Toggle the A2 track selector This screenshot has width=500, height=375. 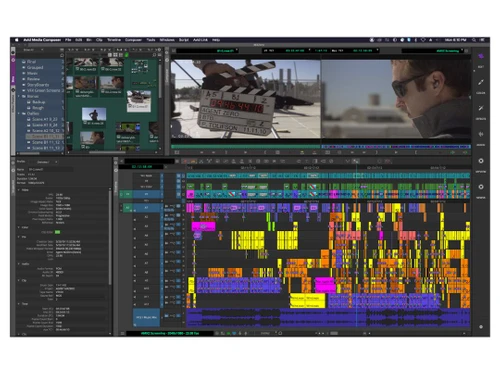tap(146, 217)
